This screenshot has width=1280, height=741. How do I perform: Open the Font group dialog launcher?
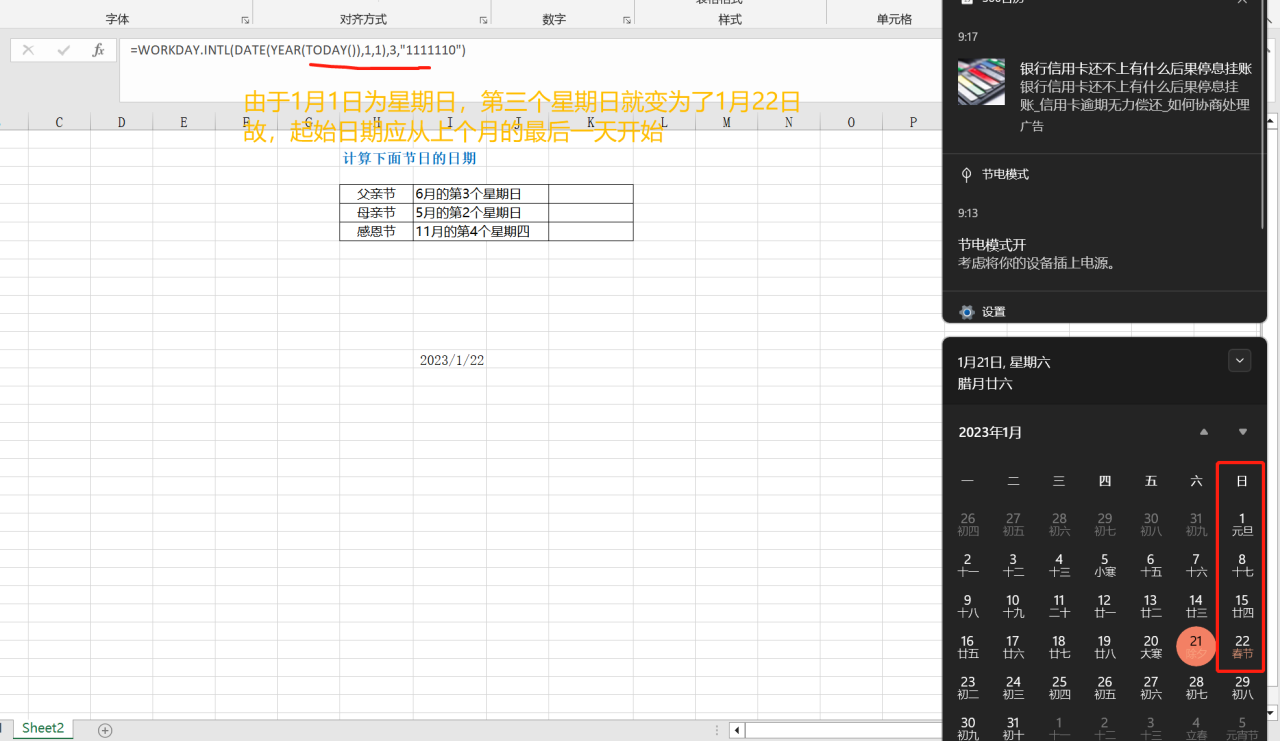[245, 20]
